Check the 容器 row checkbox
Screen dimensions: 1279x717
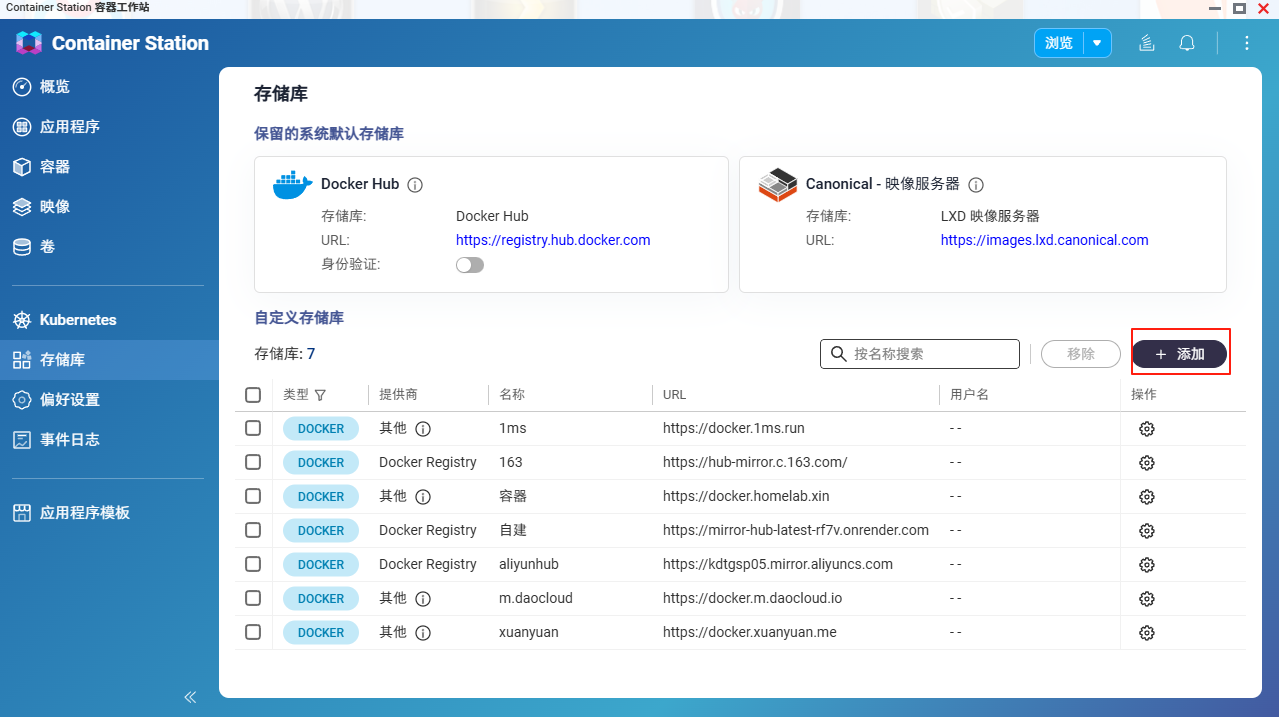253,496
